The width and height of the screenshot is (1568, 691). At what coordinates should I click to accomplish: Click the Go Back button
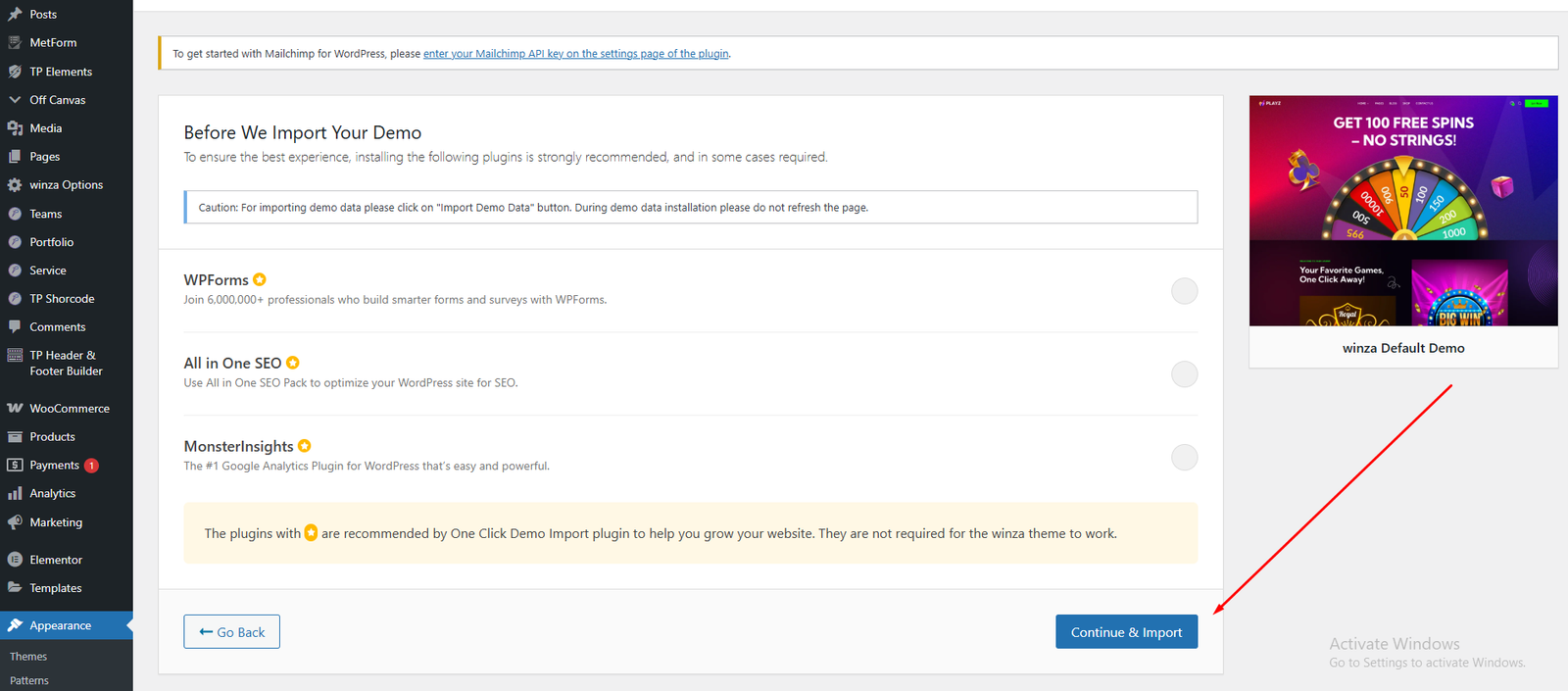231,632
